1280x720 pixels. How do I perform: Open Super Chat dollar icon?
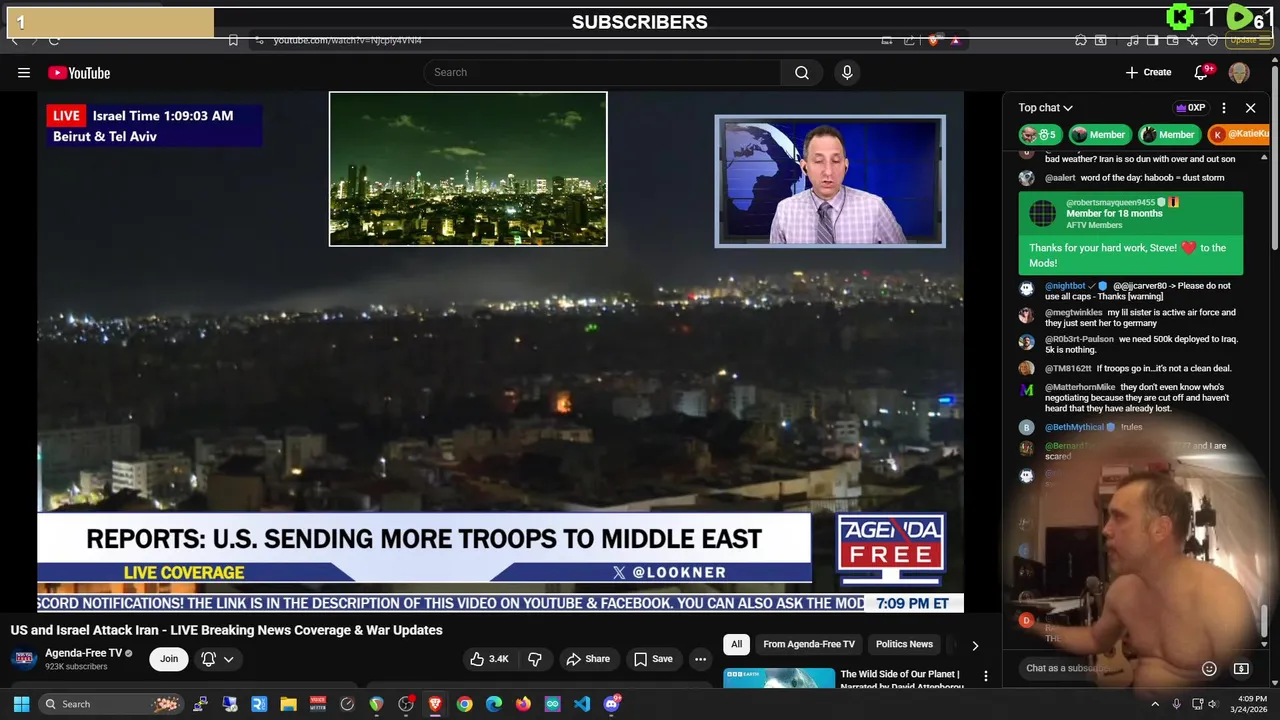pos(1241,668)
